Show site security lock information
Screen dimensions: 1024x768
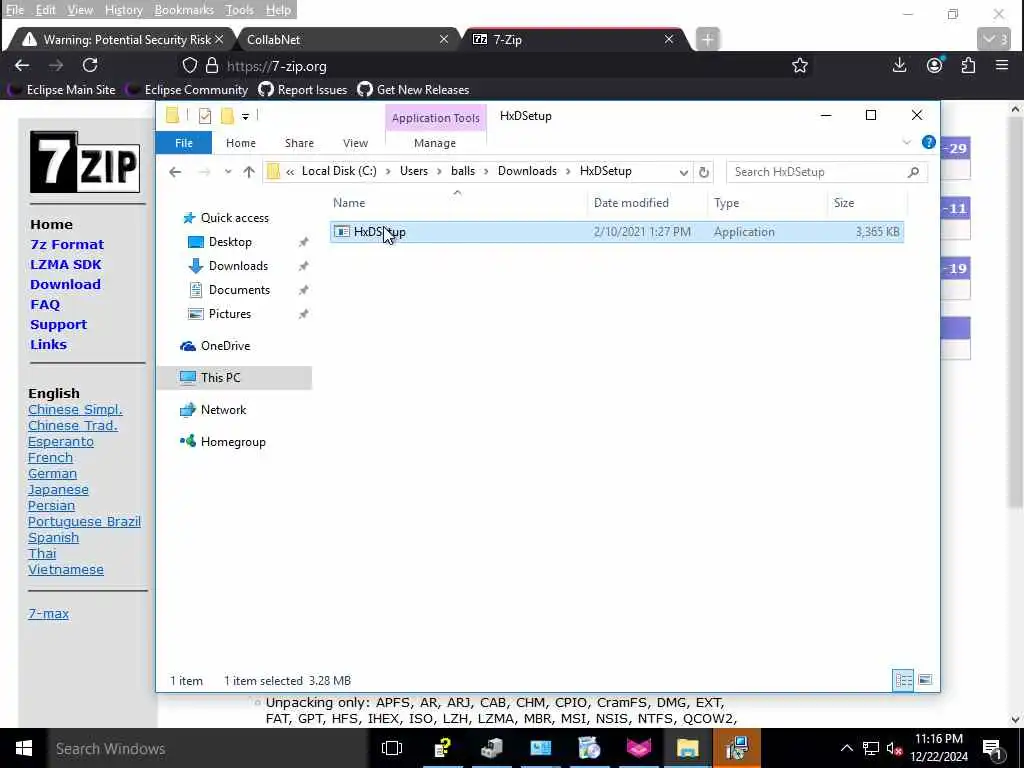(x=212, y=66)
